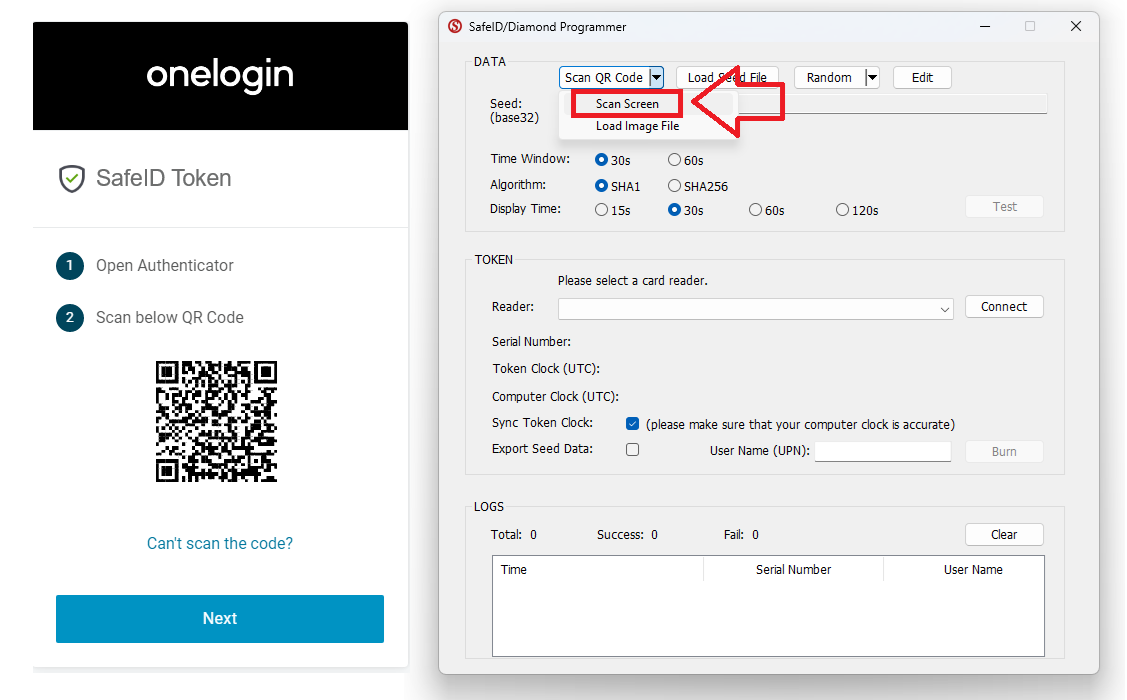Click the blue Next button

pos(220,618)
